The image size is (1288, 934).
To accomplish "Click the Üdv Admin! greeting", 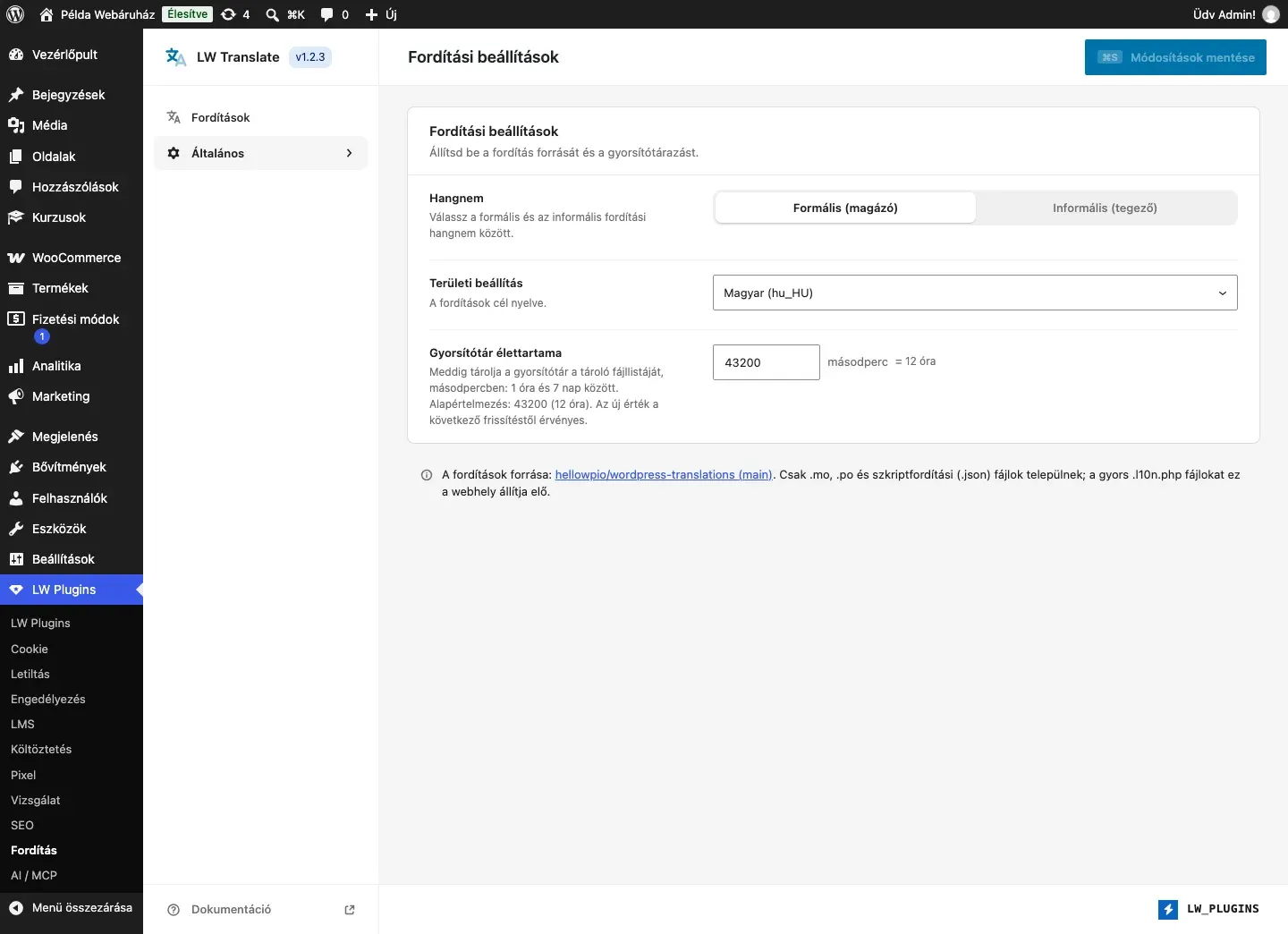I will click(x=1224, y=14).
